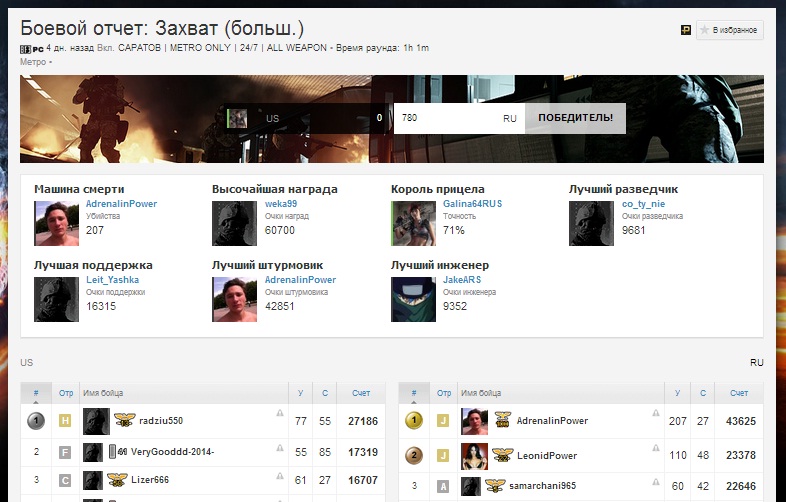
Task: Click the warning triangle icon next to radziu550
Action: coord(280,413)
